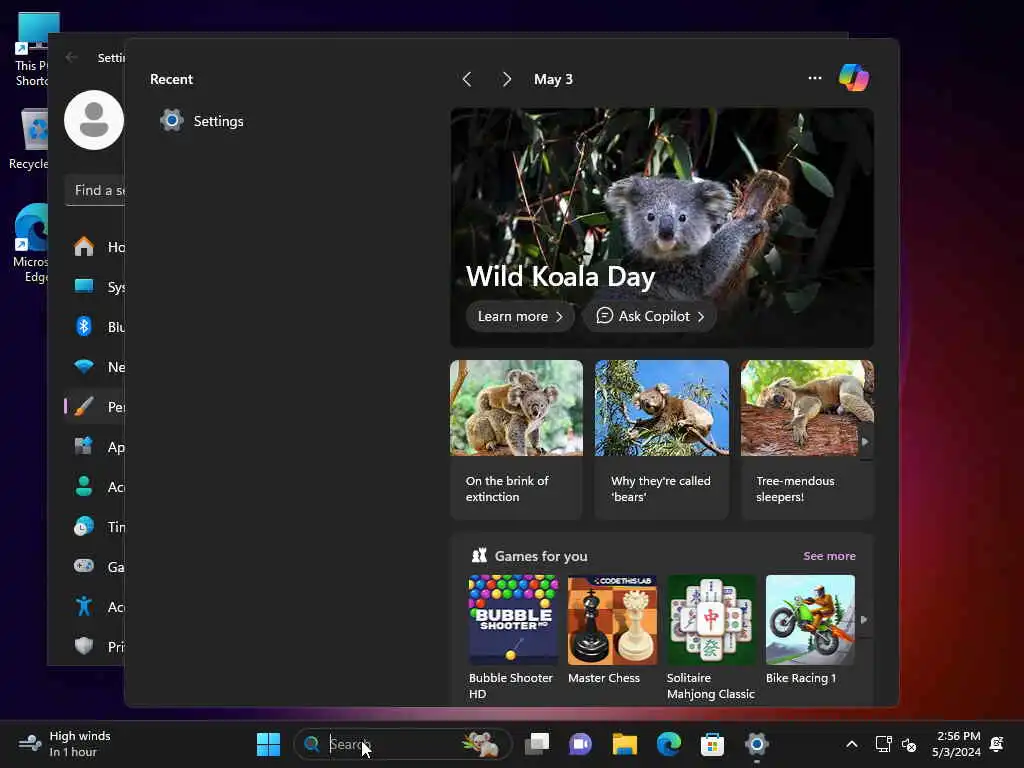This screenshot has width=1024, height=768.
Task: Open the High winds weather widget
Action: tap(65, 744)
